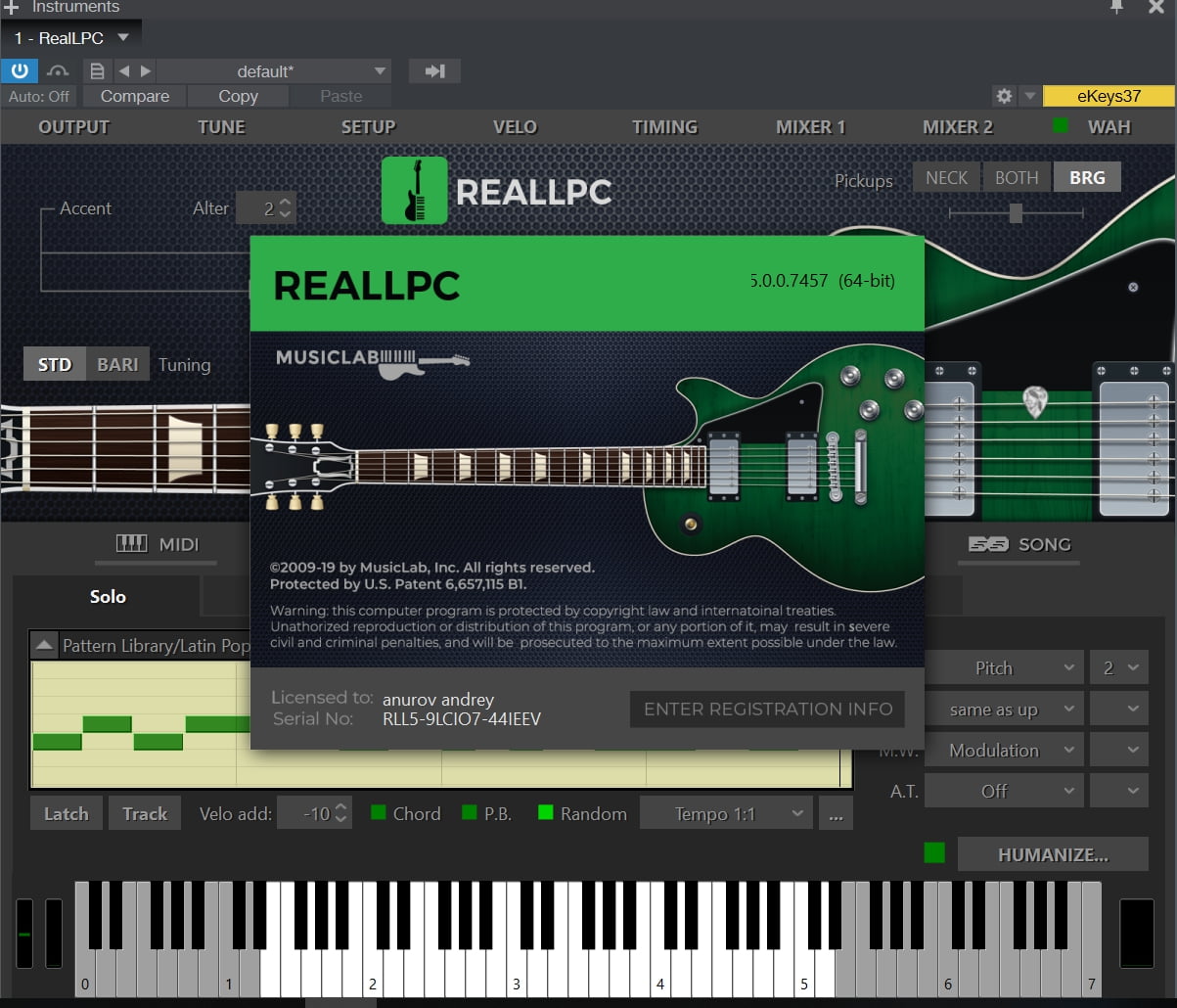Switch tuning to STD
This screenshot has height=1008, width=1177.
click(x=55, y=364)
